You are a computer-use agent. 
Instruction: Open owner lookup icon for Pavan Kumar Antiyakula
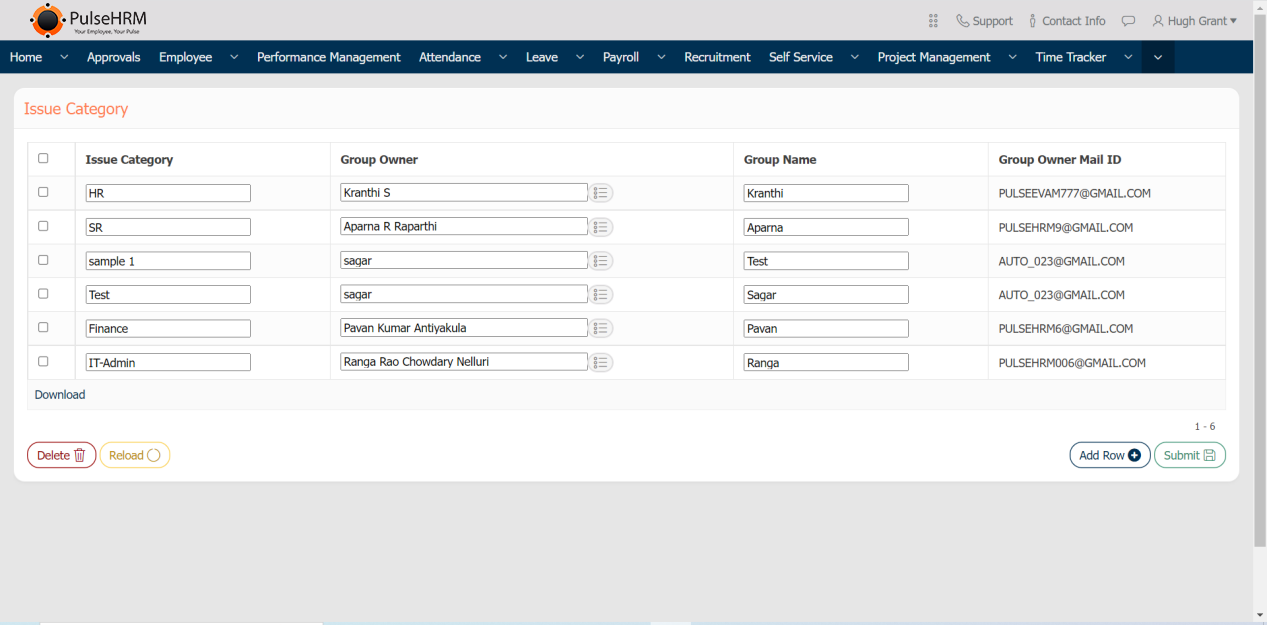pos(601,328)
